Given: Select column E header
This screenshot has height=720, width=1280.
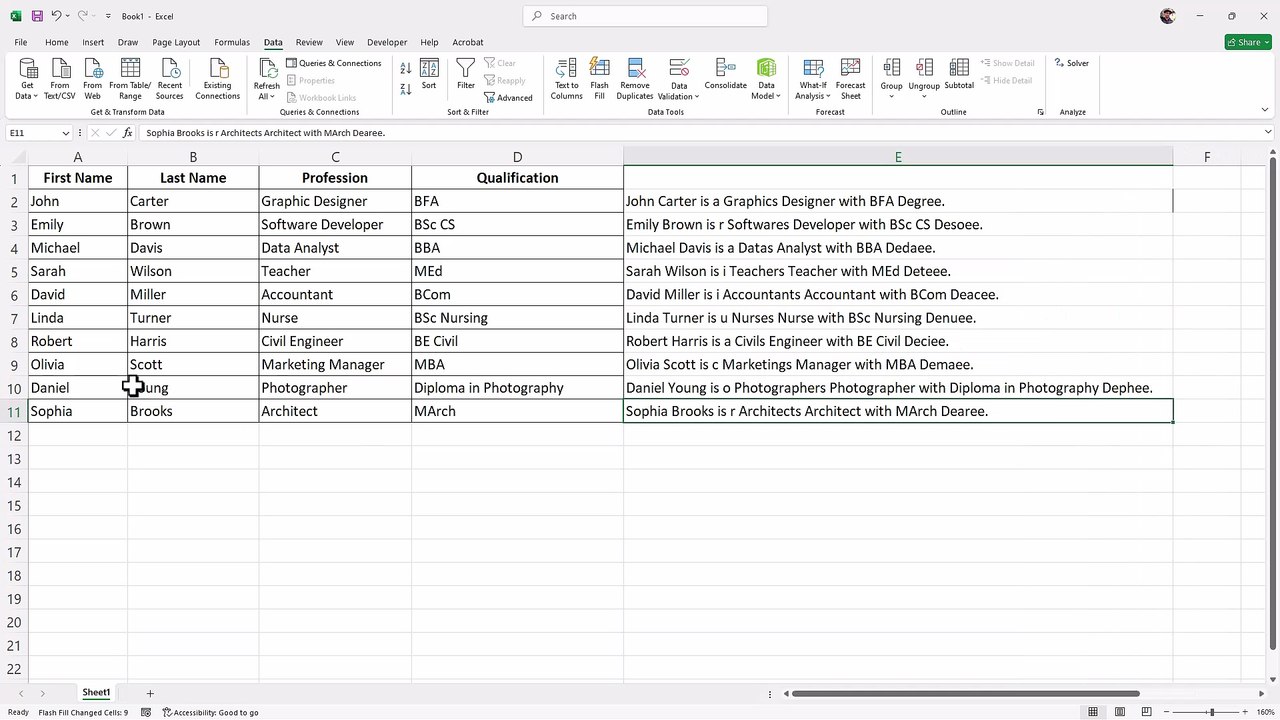Looking at the screenshot, I should 898,157.
